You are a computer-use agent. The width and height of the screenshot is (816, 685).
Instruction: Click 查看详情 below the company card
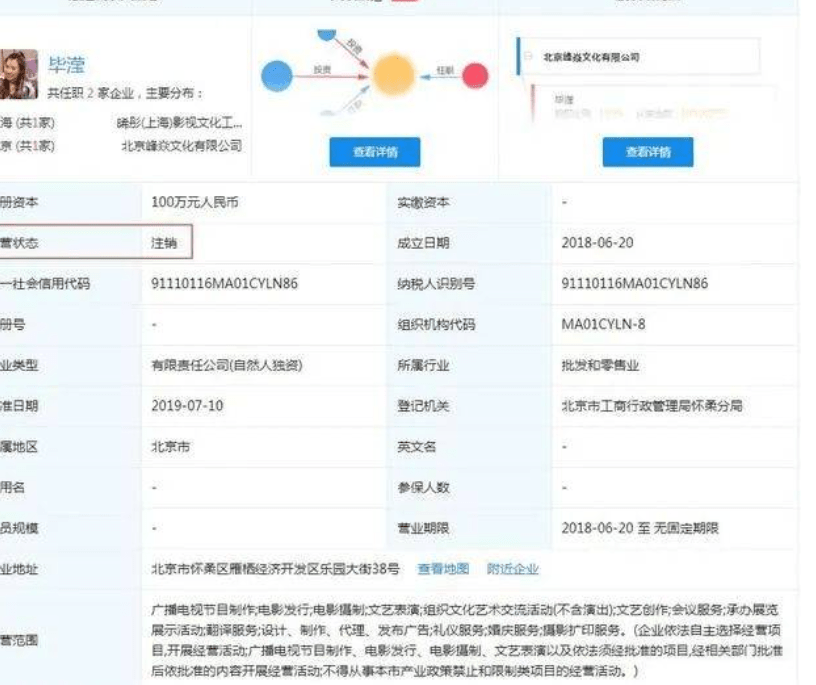[x=647, y=152]
